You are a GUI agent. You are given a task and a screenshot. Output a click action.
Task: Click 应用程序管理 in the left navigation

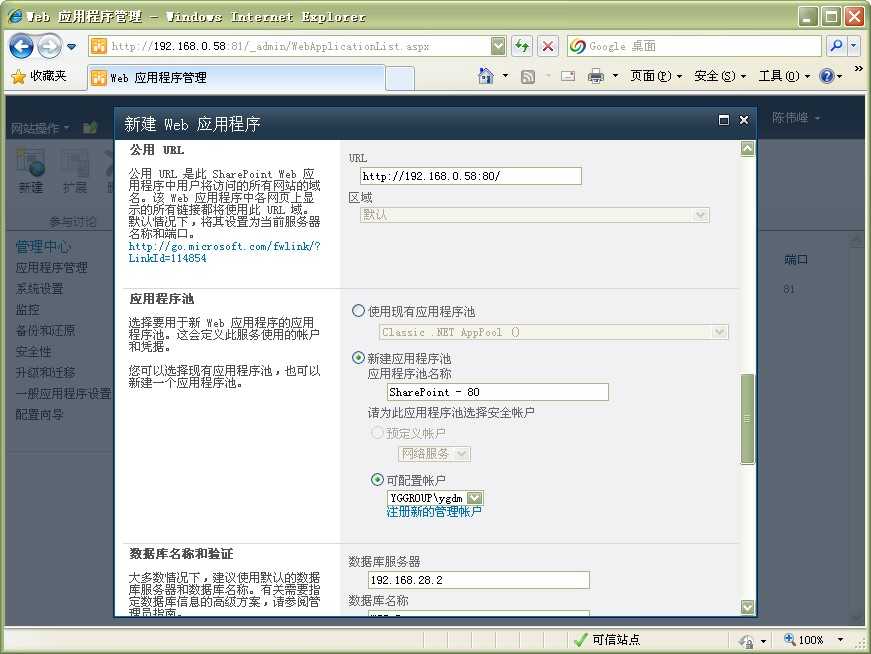coord(52,268)
